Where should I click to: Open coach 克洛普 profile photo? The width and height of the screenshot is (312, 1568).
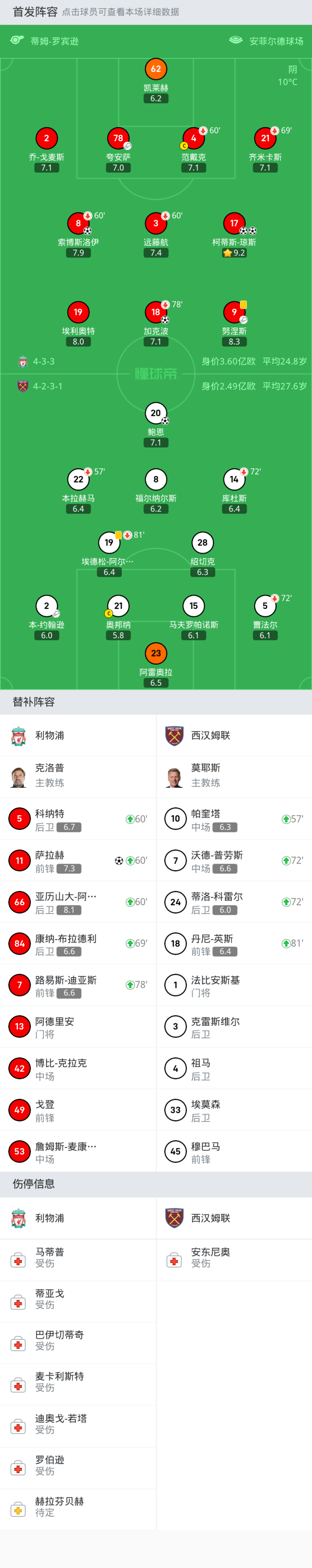pyautogui.click(x=19, y=777)
